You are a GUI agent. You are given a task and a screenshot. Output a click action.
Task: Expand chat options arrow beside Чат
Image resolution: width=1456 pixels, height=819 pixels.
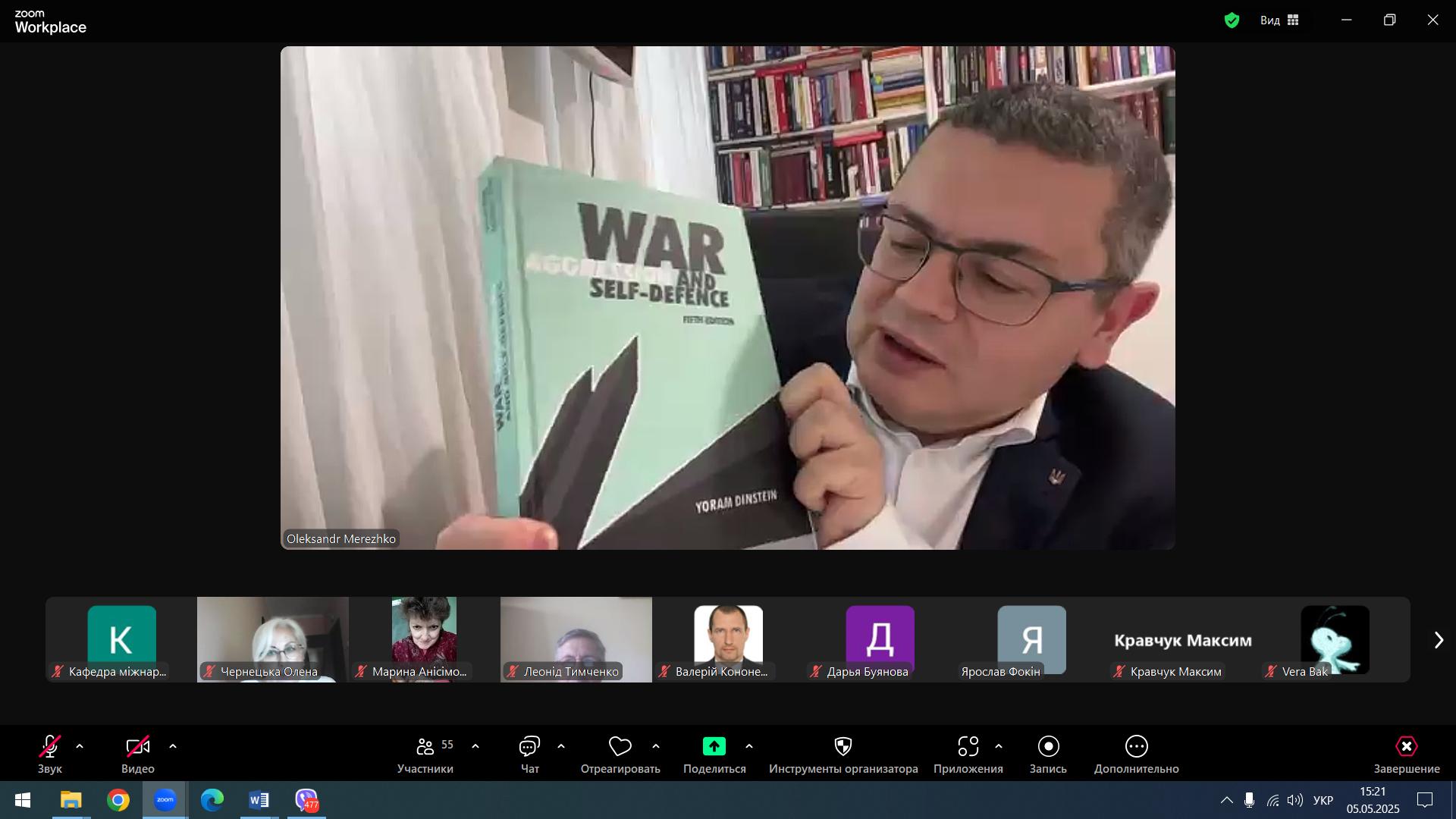tap(561, 747)
